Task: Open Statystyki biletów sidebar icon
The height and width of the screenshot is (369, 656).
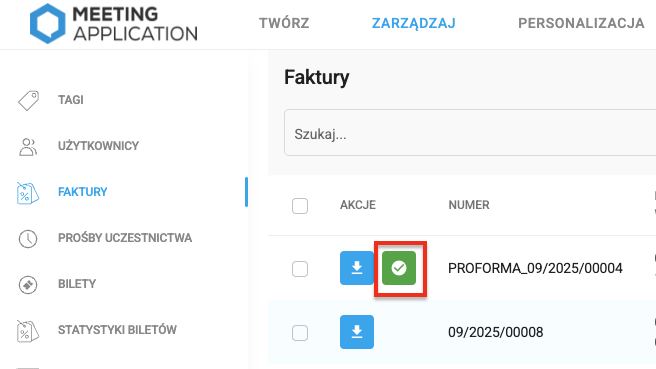Action: (x=28, y=331)
